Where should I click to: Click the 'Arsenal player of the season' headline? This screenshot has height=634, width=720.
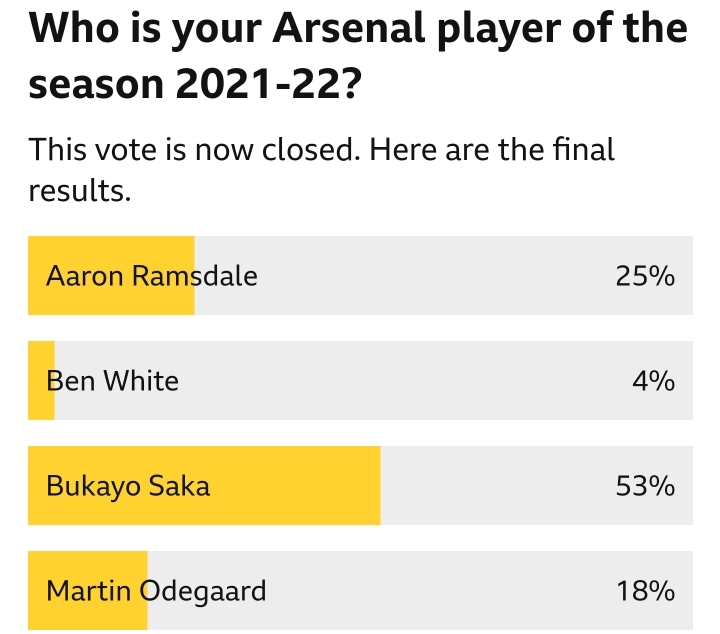358,55
